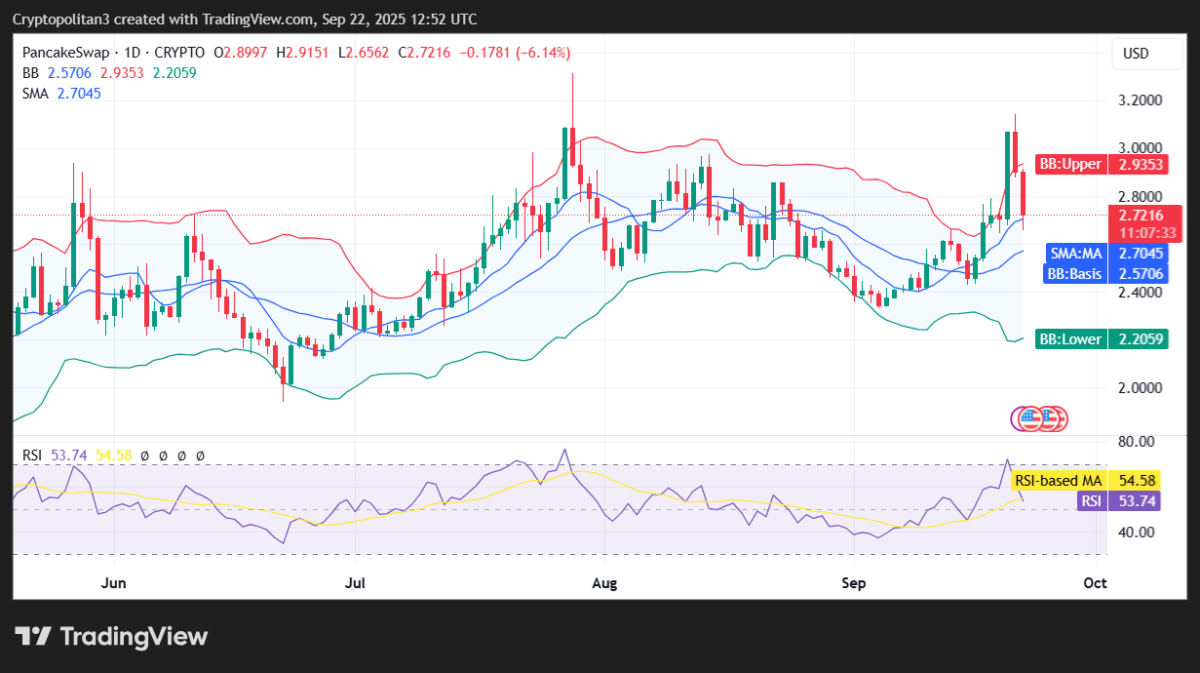Click the high price H2.9151
Screen dimensions: 1200x673
[x=305, y=53]
